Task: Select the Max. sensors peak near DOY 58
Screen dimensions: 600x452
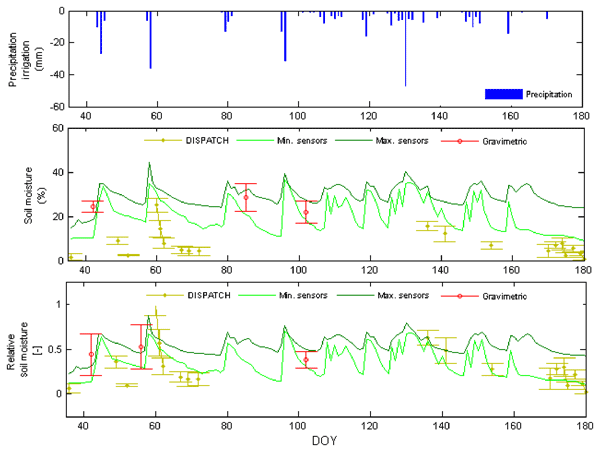Action: point(149,164)
